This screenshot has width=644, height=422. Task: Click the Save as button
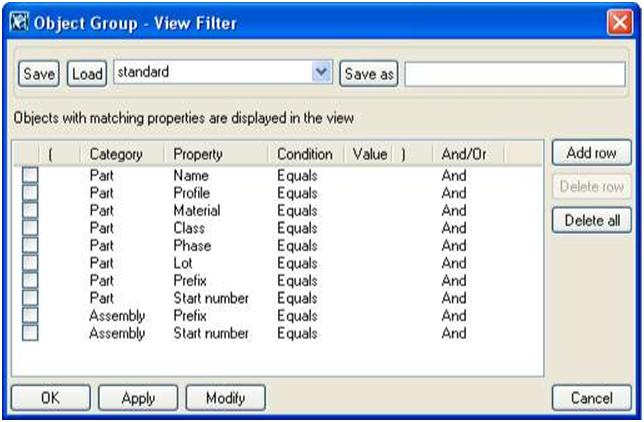pyautogui.click(x=369, y=74)
